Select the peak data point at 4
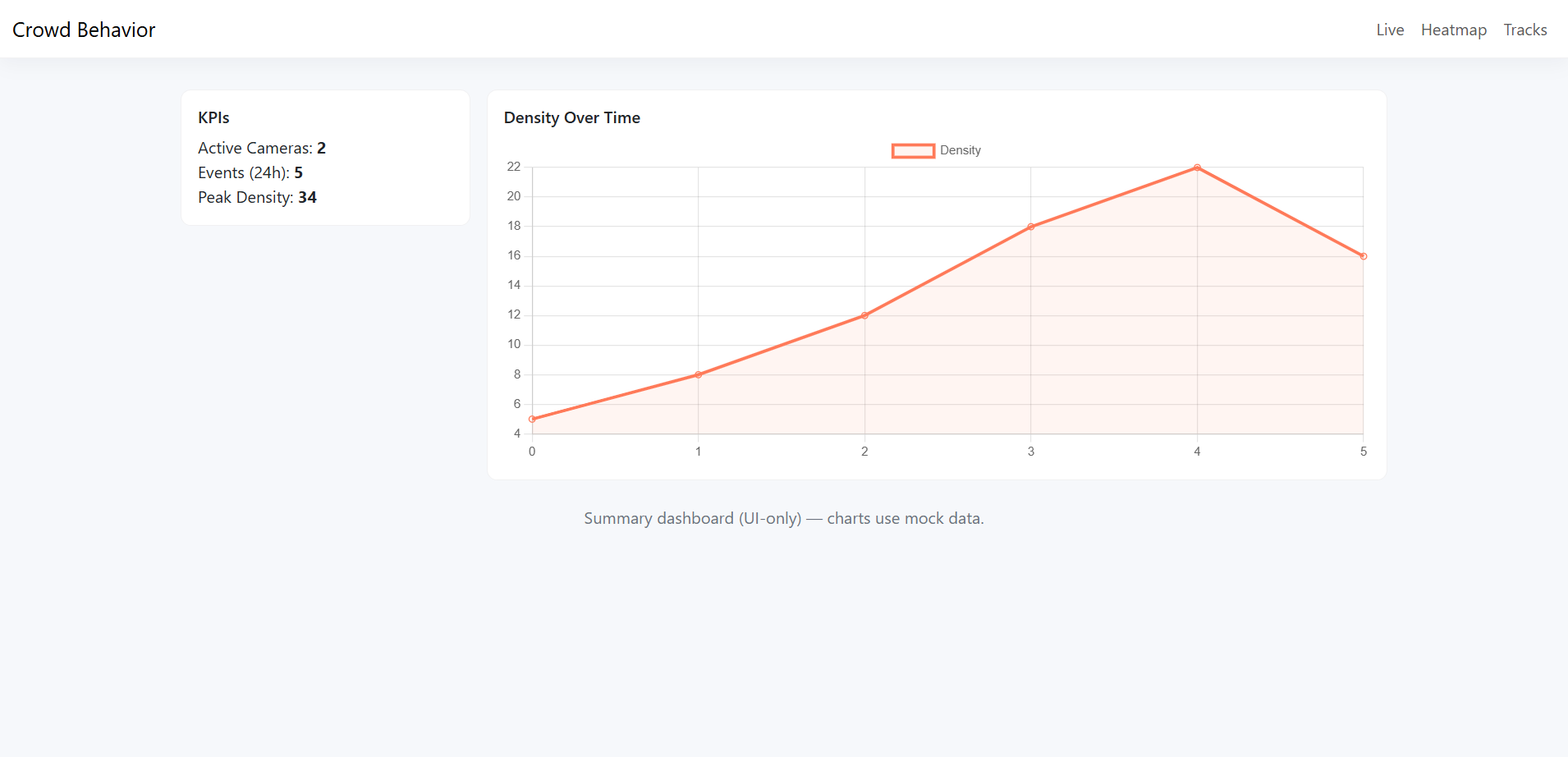This screenshot has height=757, width=1568. [1197, 167]
